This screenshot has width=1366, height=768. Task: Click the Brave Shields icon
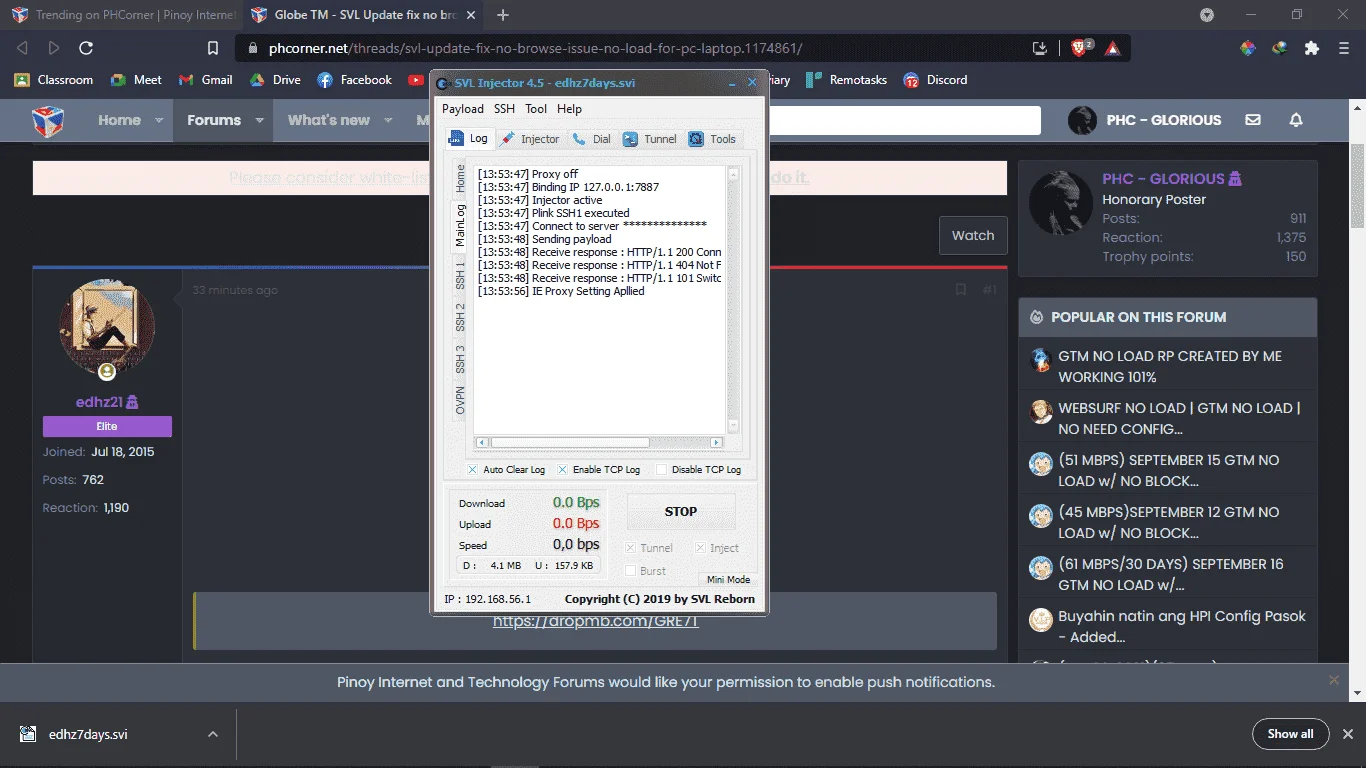1081,47
